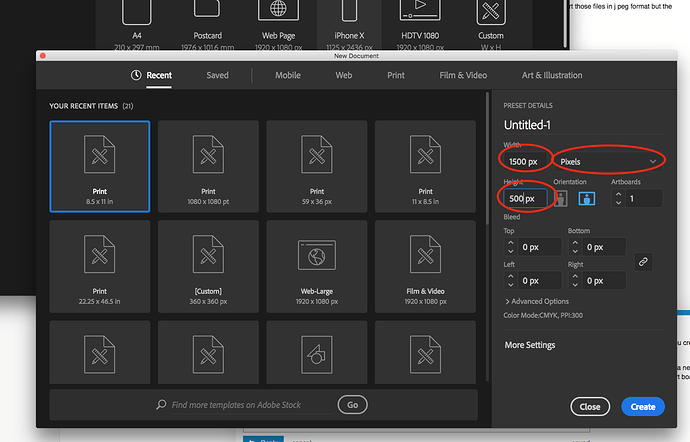Expand Advanced Options section

click(x=537, y=301)
